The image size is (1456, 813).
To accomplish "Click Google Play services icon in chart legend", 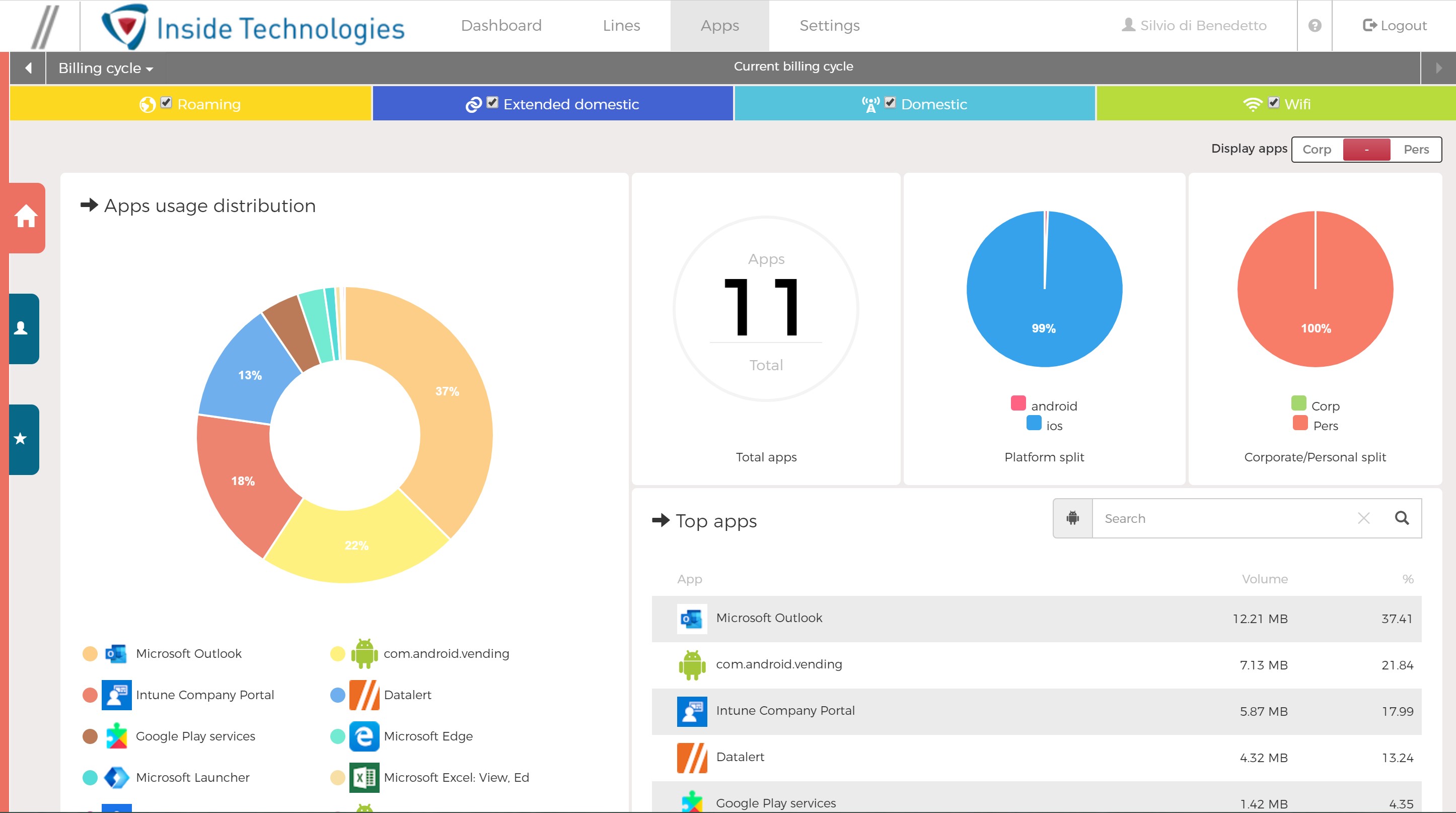I will 116,736.
